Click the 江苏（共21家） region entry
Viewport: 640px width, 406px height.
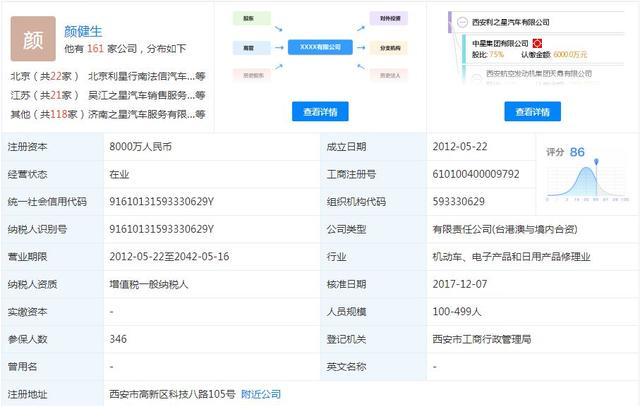click(44, 95)
